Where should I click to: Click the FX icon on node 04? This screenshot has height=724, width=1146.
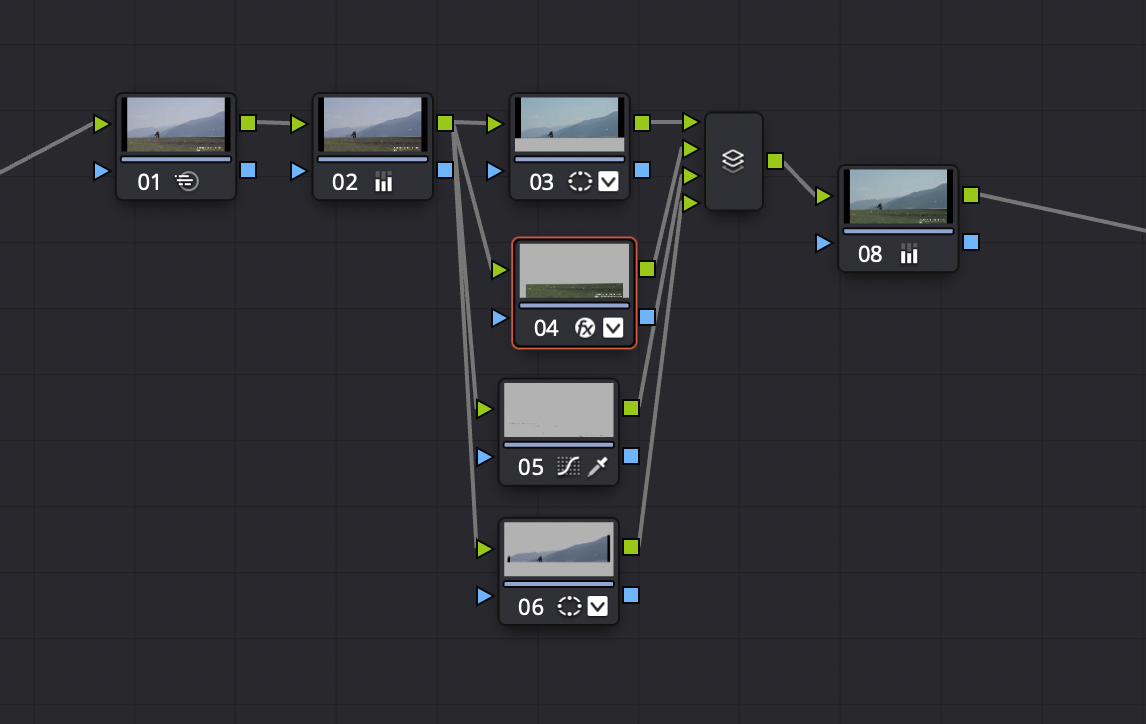pos(585,328)
